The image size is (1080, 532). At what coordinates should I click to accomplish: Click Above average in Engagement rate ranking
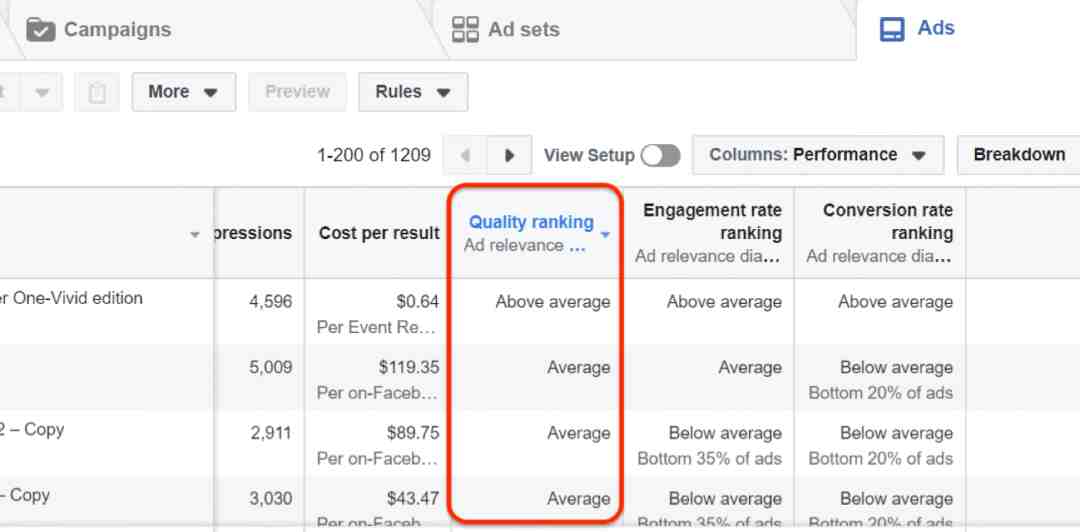[x=724, y=302]
